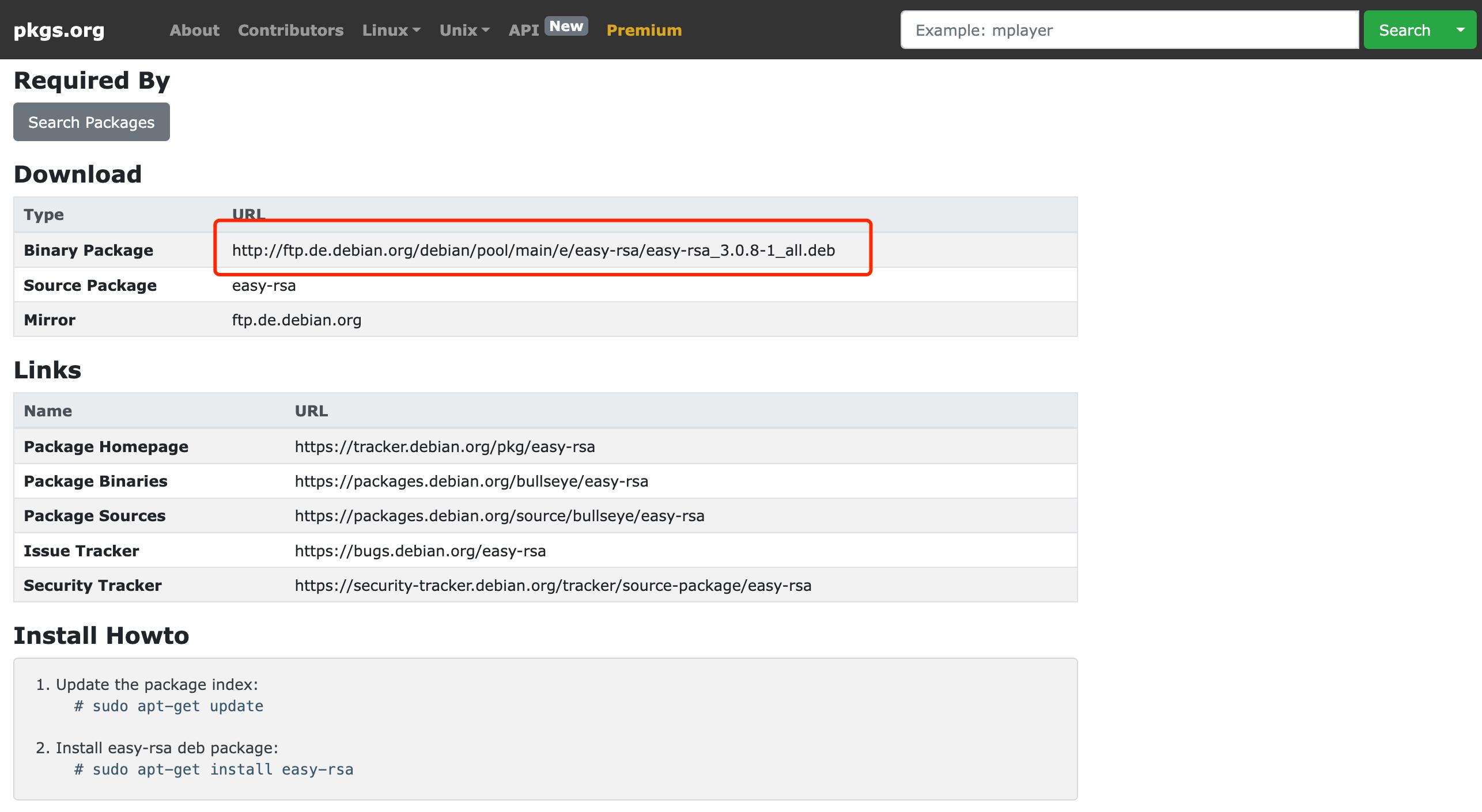Open the About page
The height and width of the screenshot is (812, 1482).
(x=194, y=30)
